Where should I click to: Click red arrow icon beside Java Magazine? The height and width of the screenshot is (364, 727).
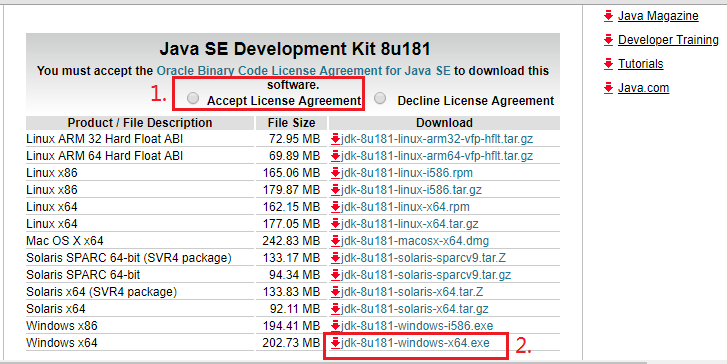[608, 16]
